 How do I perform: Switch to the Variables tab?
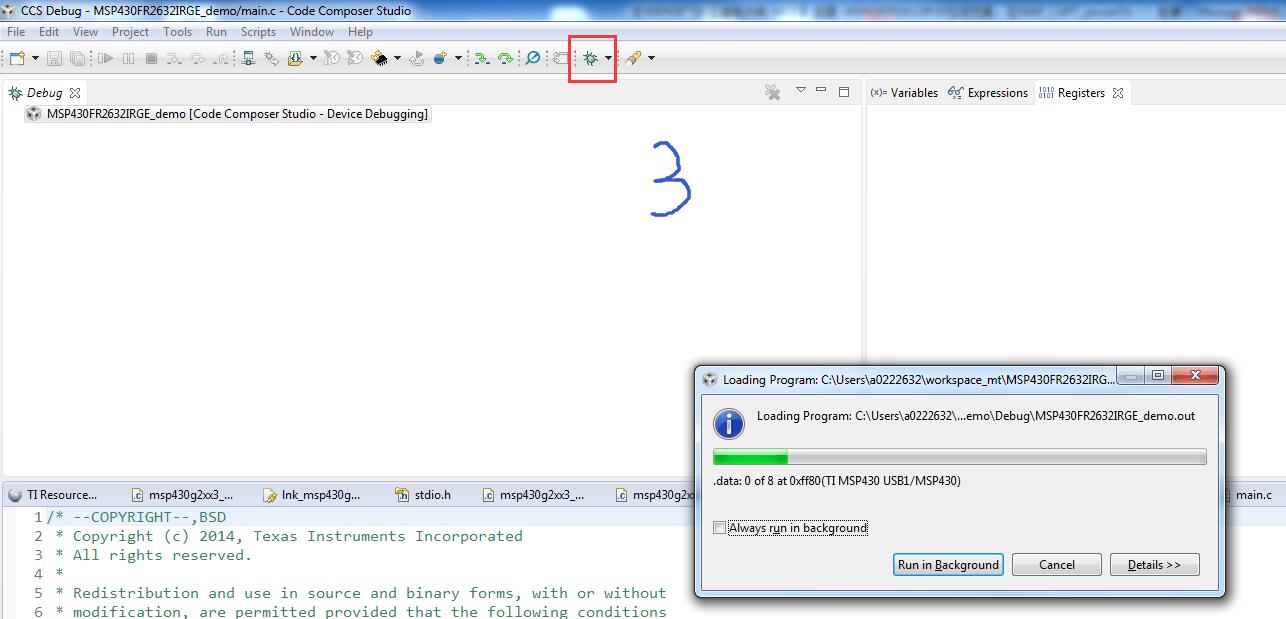point(904,93)
